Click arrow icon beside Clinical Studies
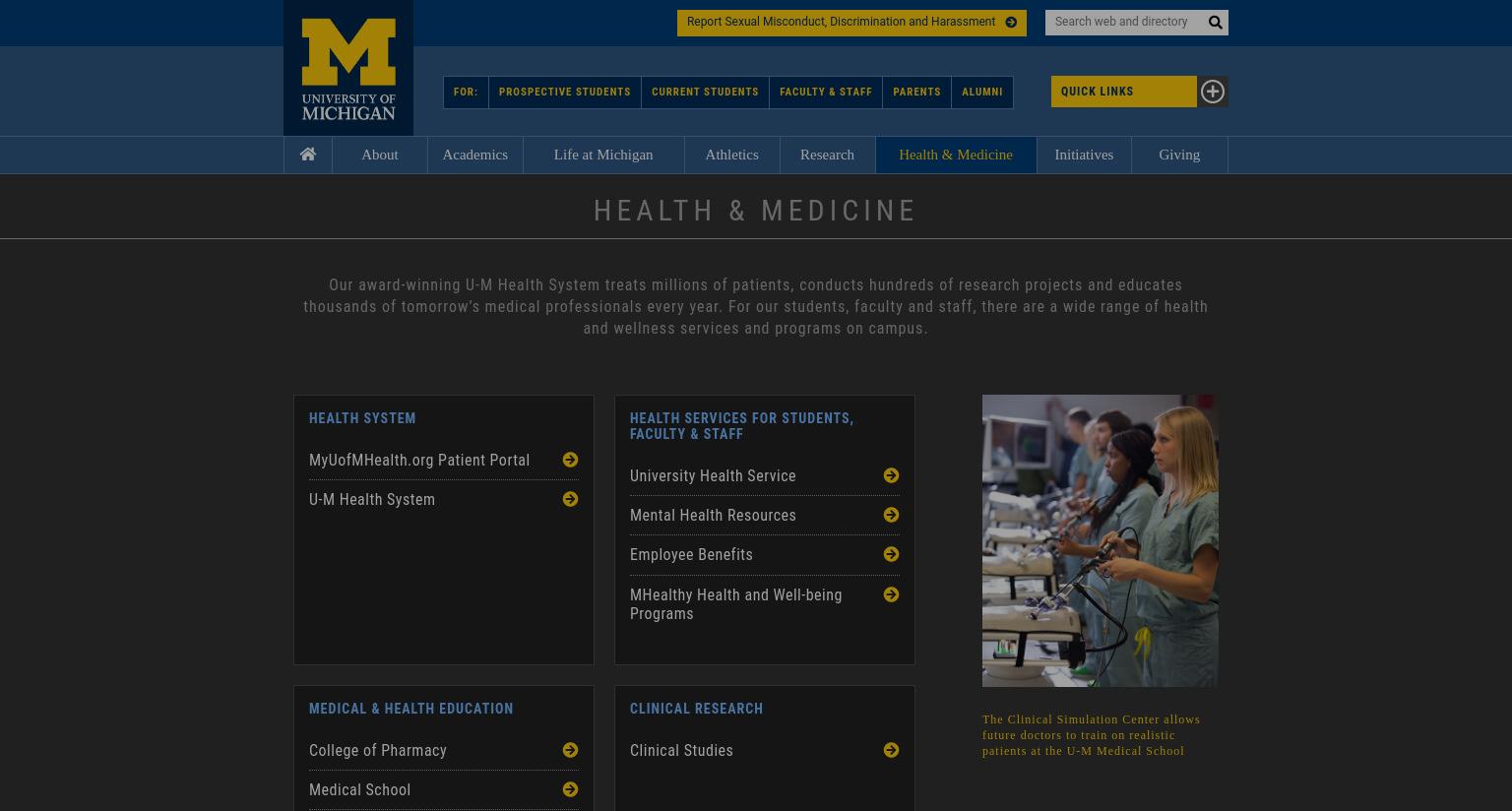This screenshot has height=811, width=1512. (891, 750)
